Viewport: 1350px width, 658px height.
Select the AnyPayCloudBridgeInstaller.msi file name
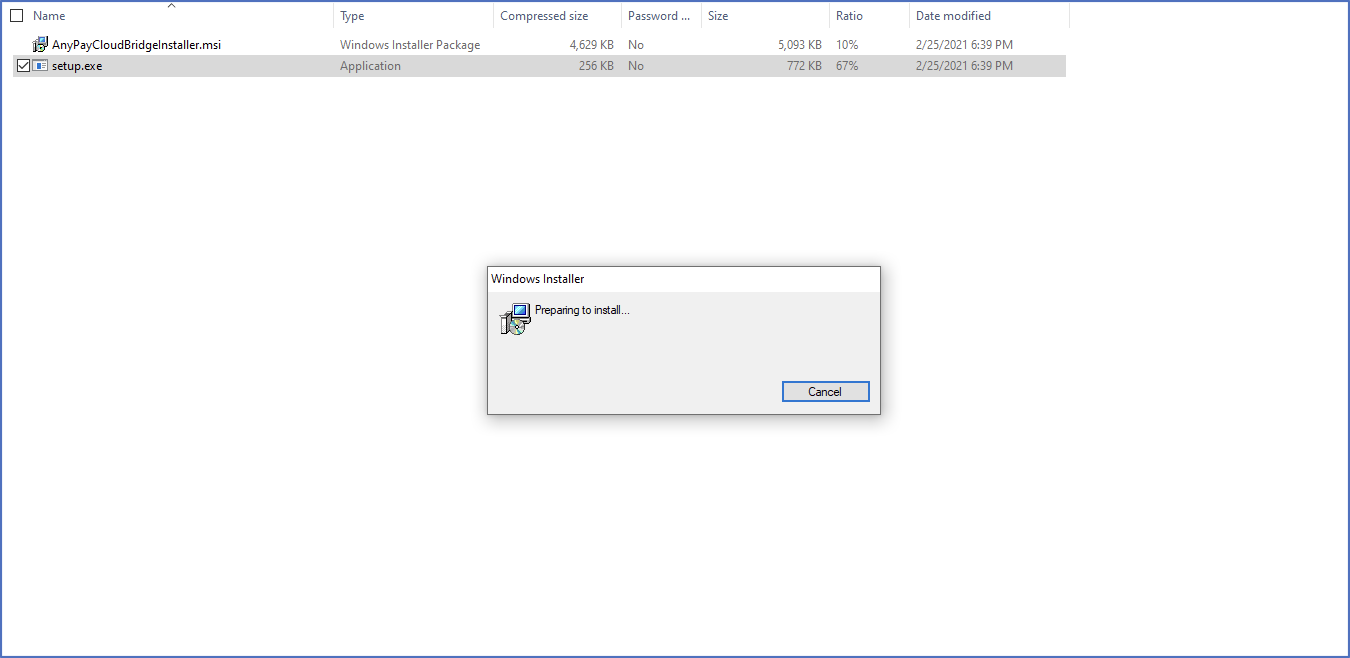136,45
